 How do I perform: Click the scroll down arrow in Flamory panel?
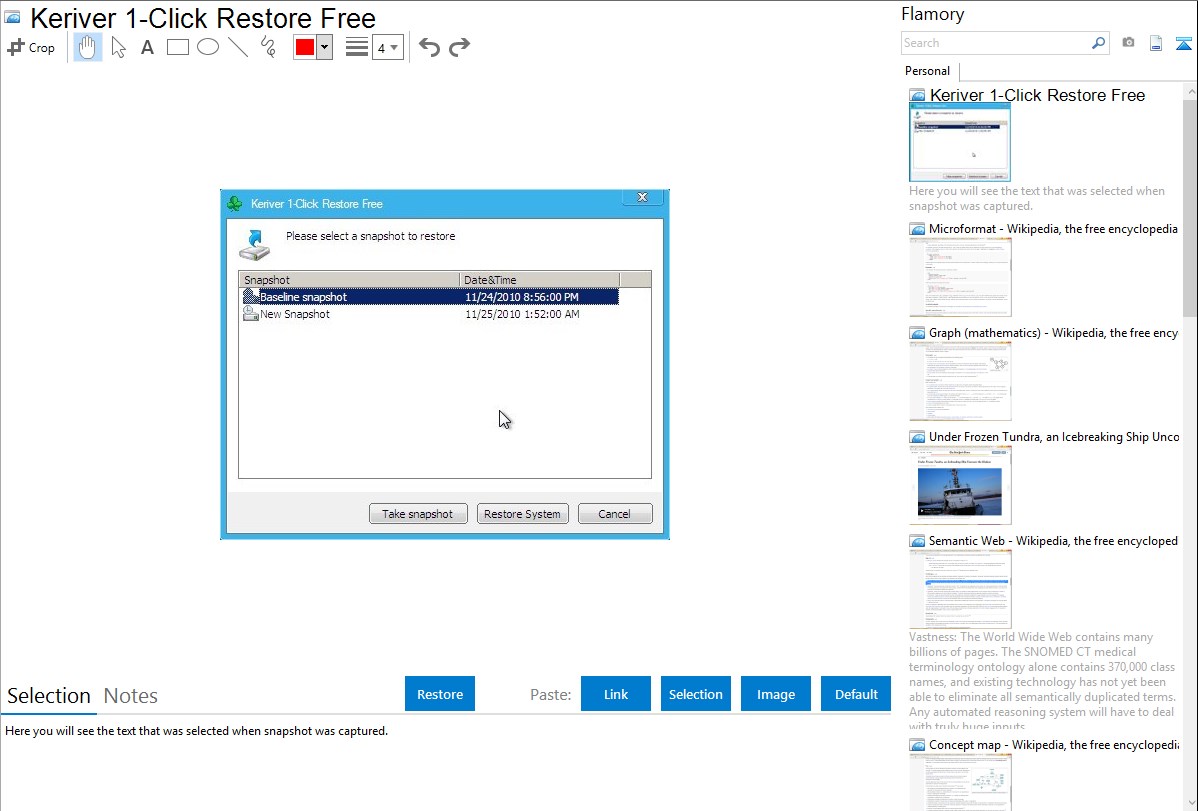pyautogui.click(x=1190, y=803)
